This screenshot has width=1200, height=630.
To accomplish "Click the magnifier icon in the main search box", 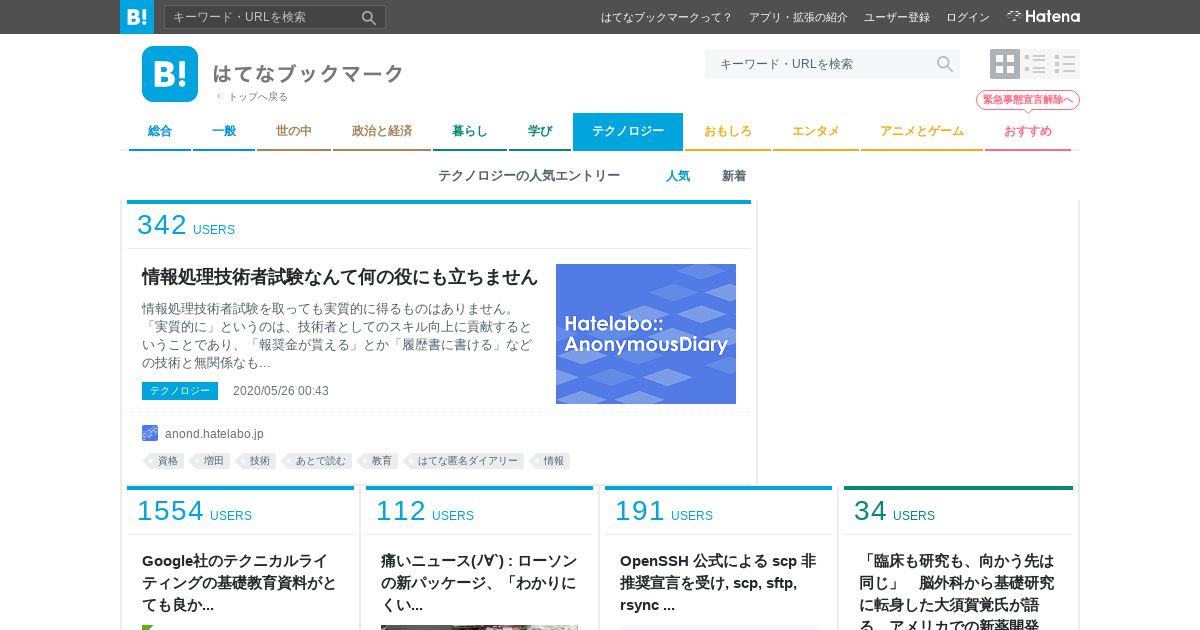I will coord(945,64).
